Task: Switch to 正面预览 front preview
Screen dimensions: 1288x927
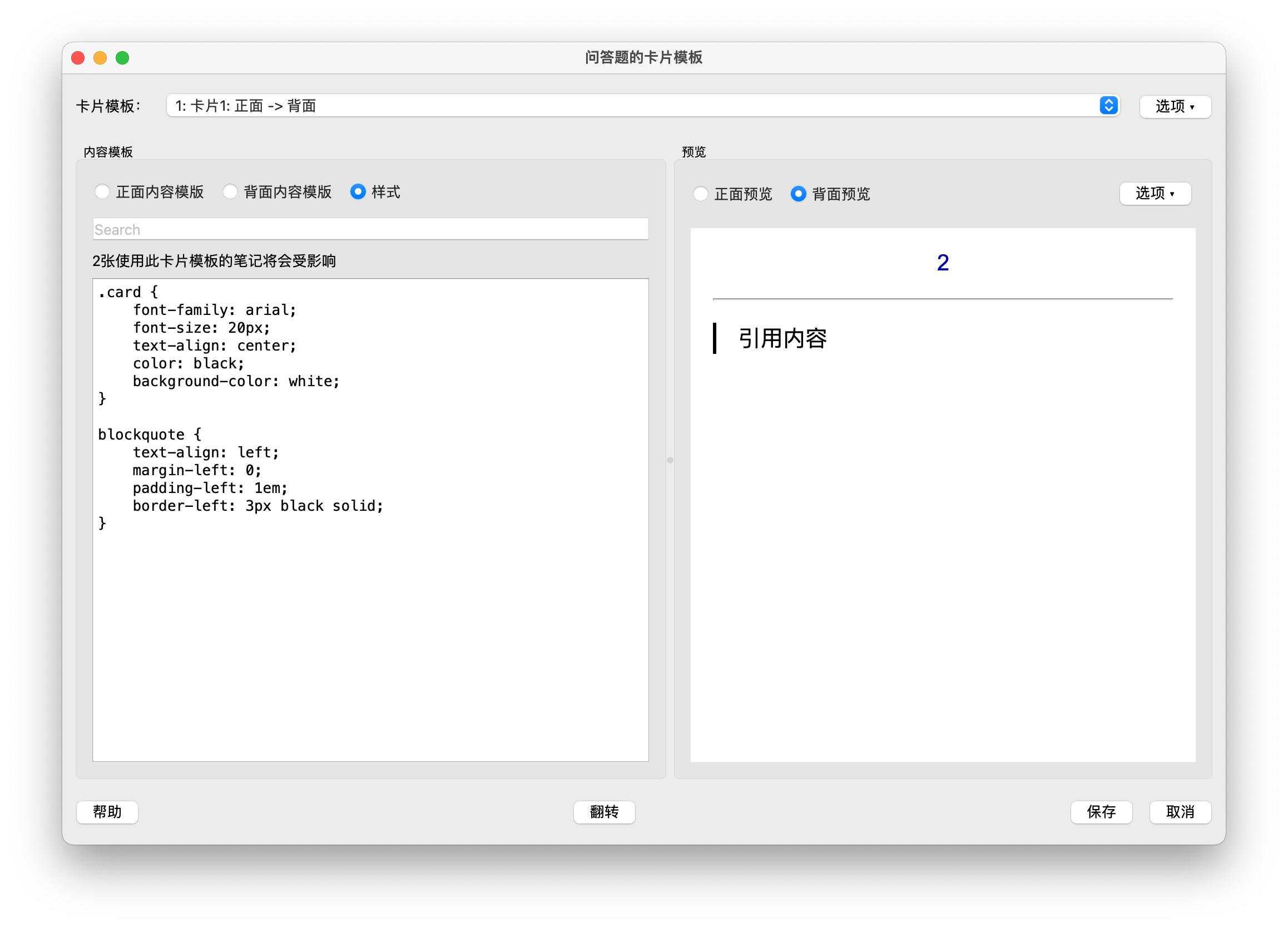Action: coord(700,194)
